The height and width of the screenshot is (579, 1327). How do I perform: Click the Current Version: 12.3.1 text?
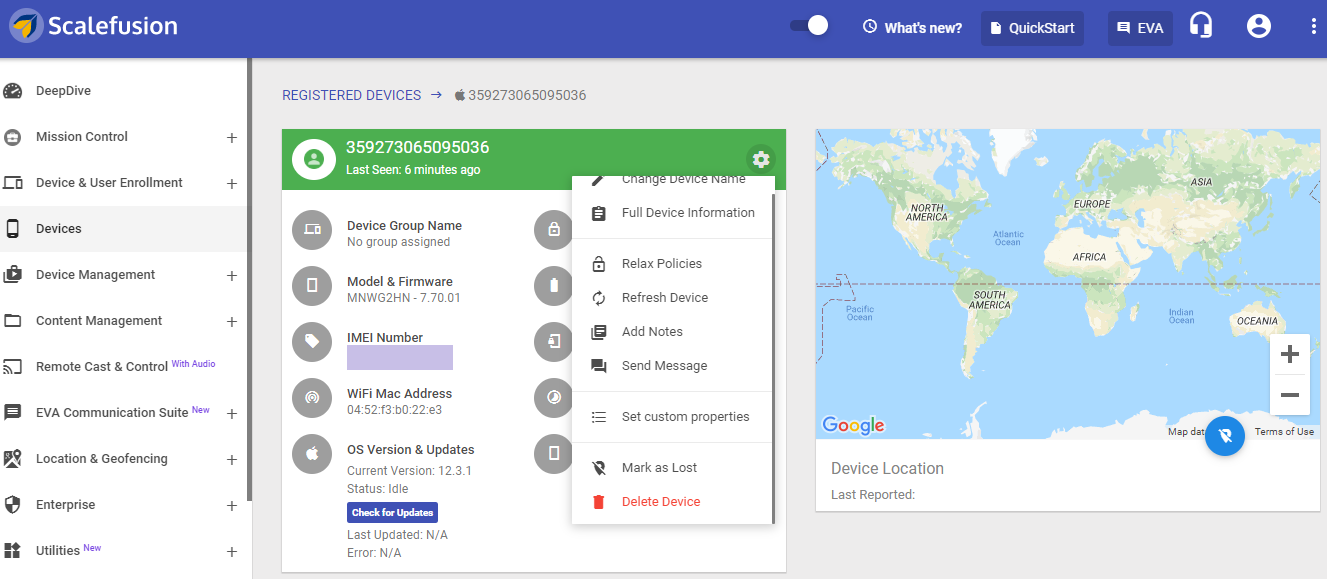(410, 471)
